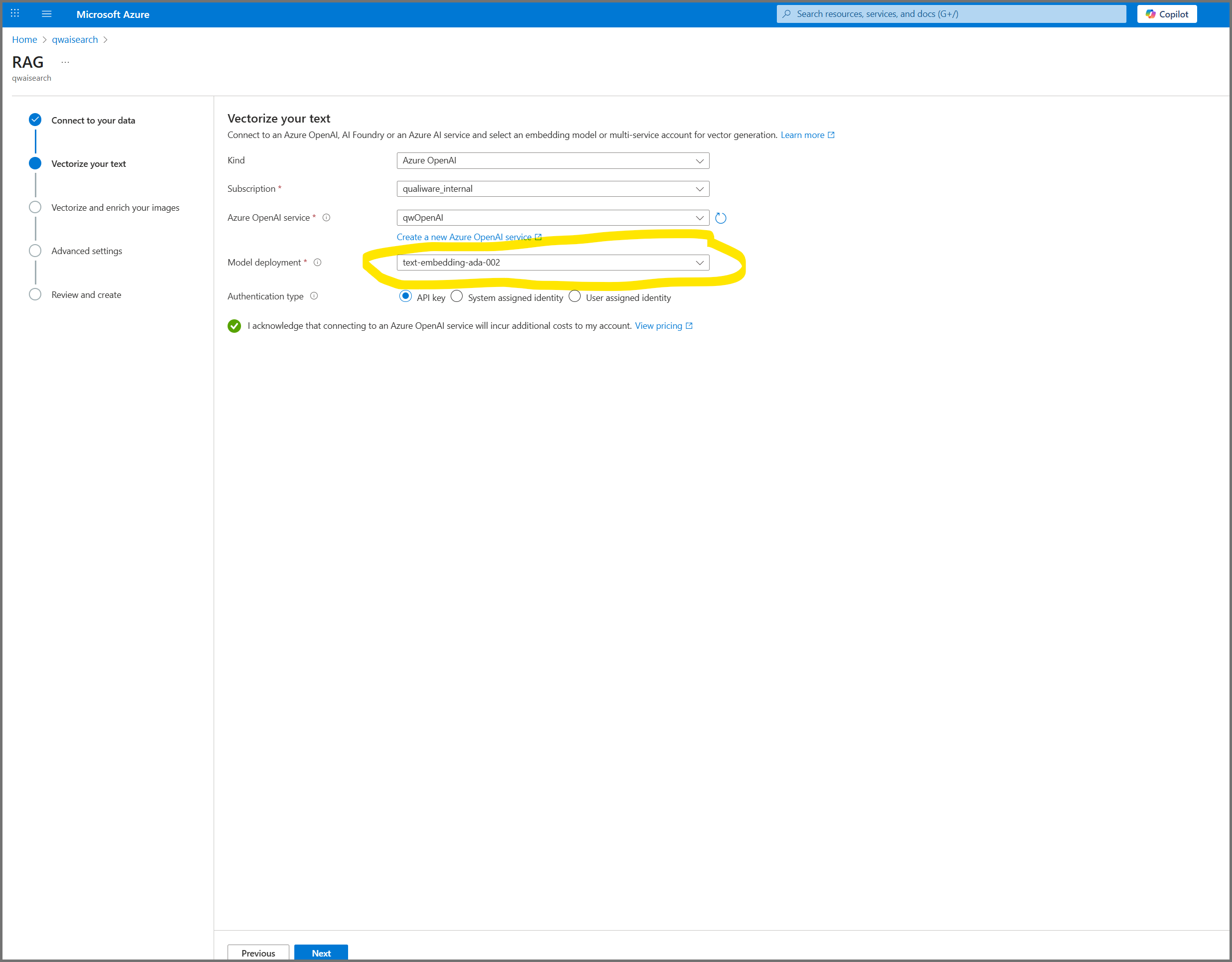Image resolution: width=1232 pixels, height=962 pixels.
Task: Select System assigned identity authentication
Action: point(457,296)
